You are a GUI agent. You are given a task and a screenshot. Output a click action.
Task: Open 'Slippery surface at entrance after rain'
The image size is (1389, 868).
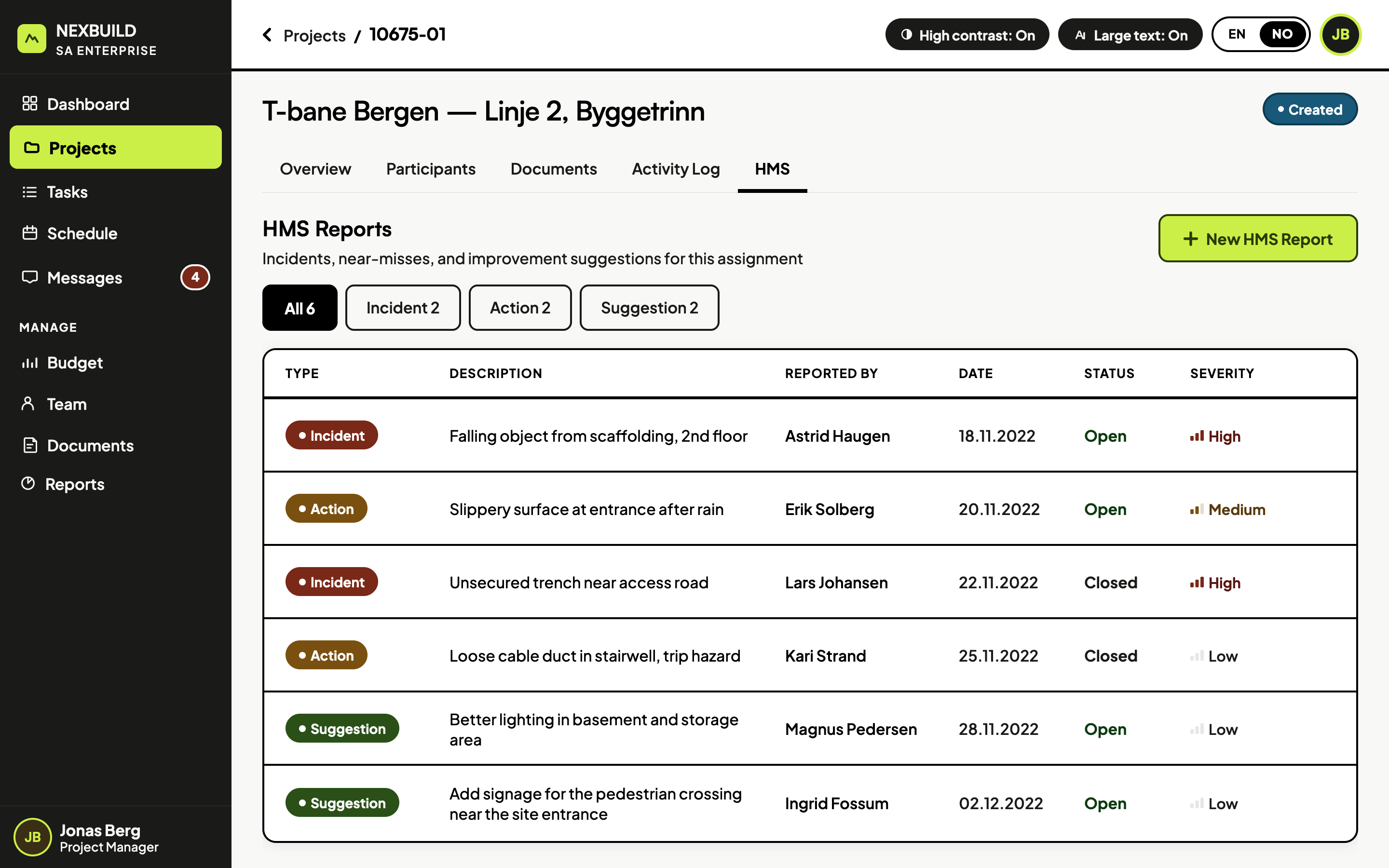tap(586, 509)
